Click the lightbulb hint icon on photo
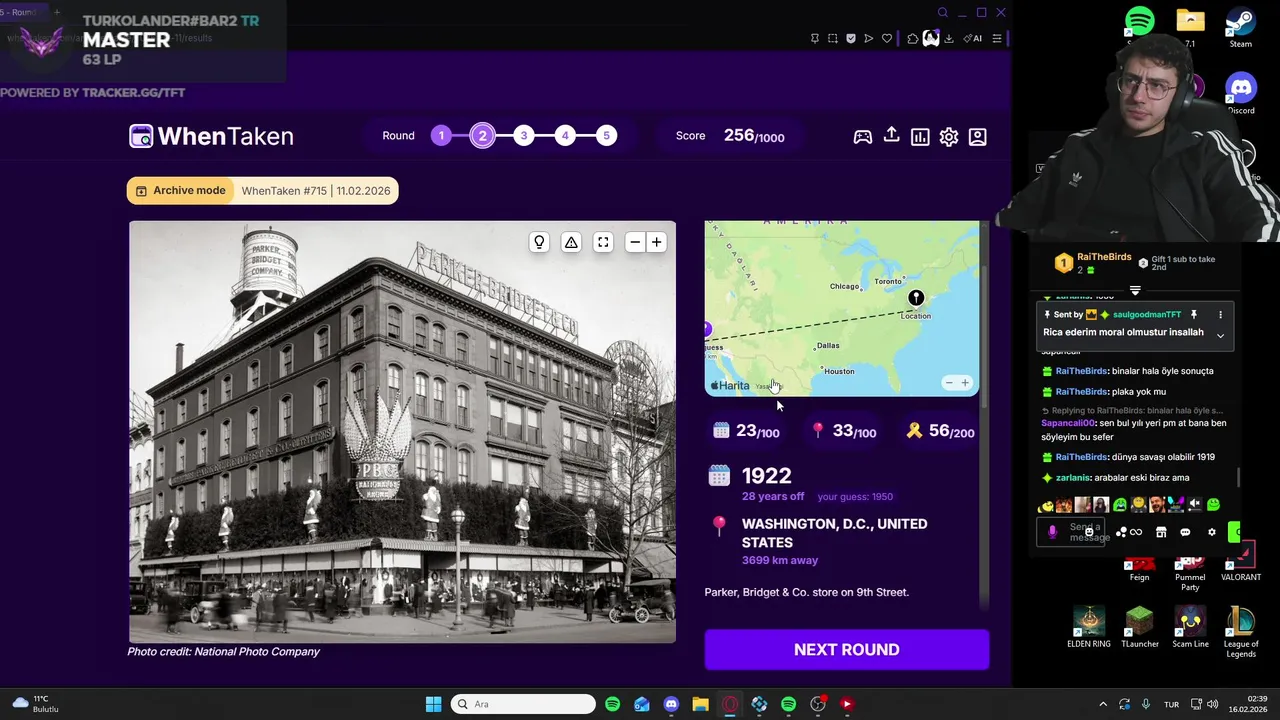 pyautogui.click(x=539, y=242)
